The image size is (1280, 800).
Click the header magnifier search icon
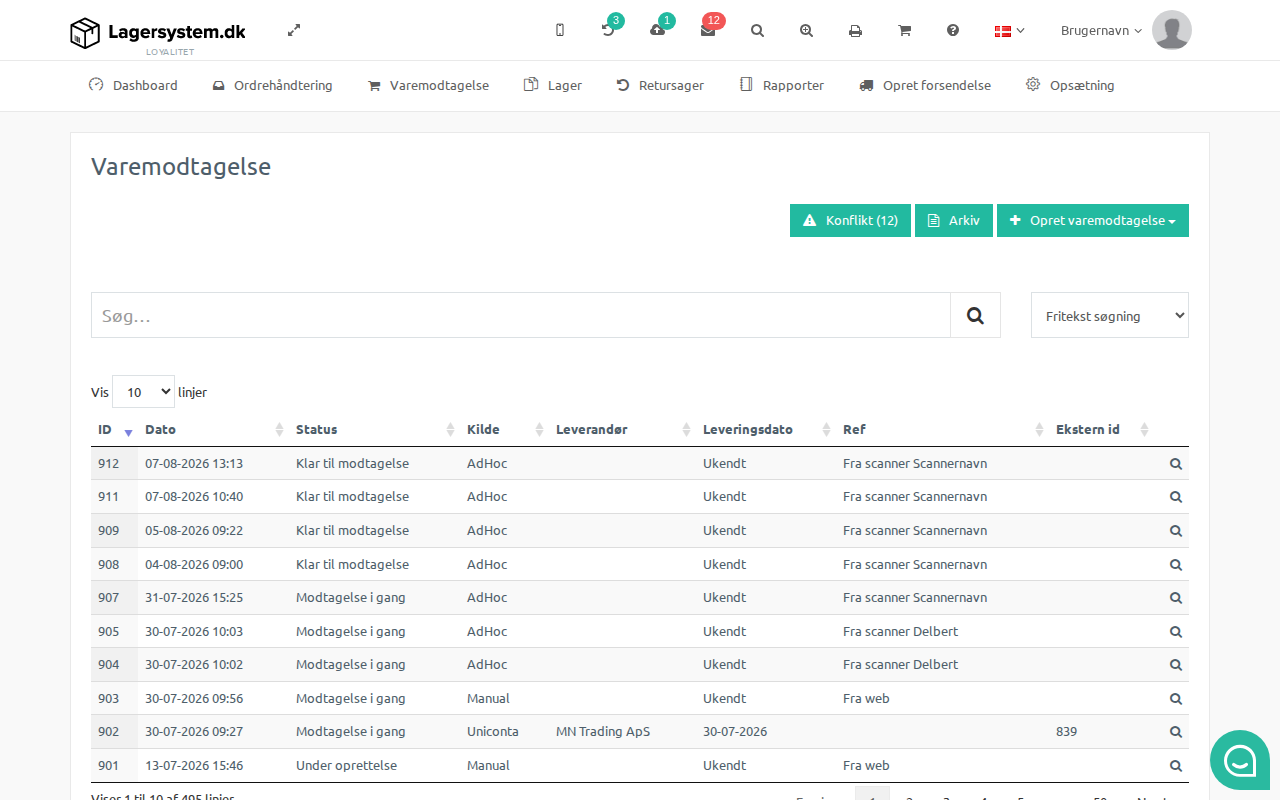[757, 30]
